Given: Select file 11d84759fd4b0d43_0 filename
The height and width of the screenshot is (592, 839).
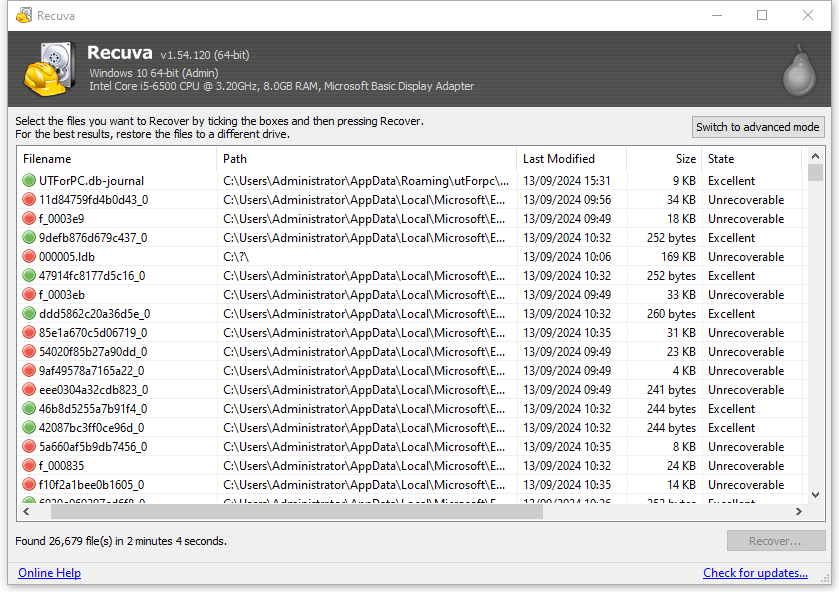Looking at the screenshot, I should (x=94, y=200).
